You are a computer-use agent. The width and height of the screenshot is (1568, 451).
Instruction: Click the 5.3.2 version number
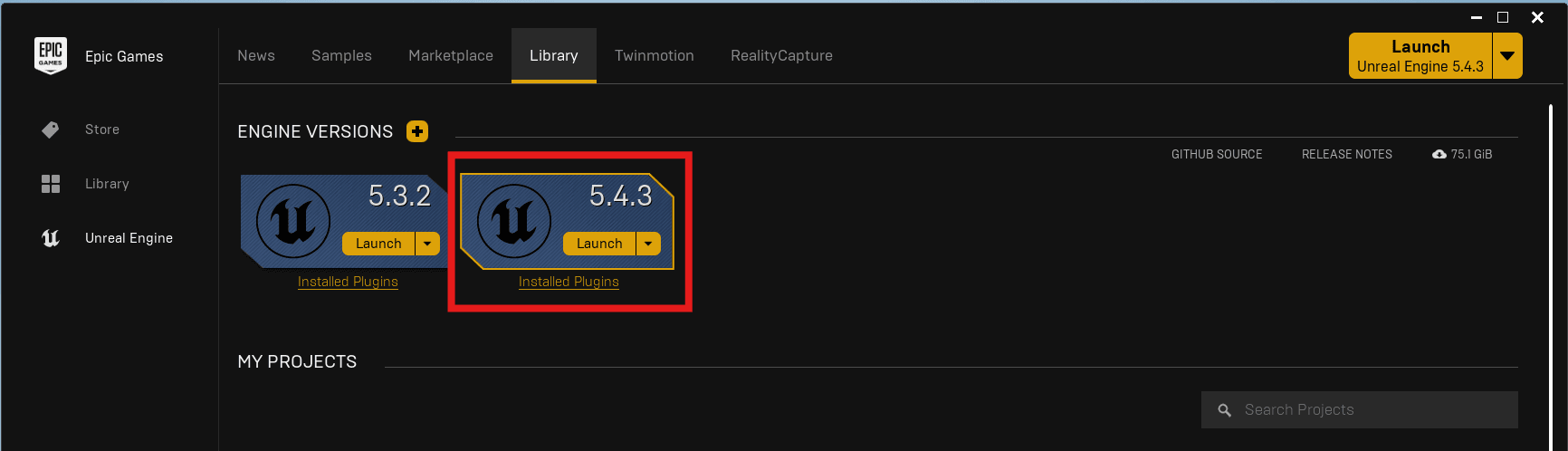click(399, 196)
